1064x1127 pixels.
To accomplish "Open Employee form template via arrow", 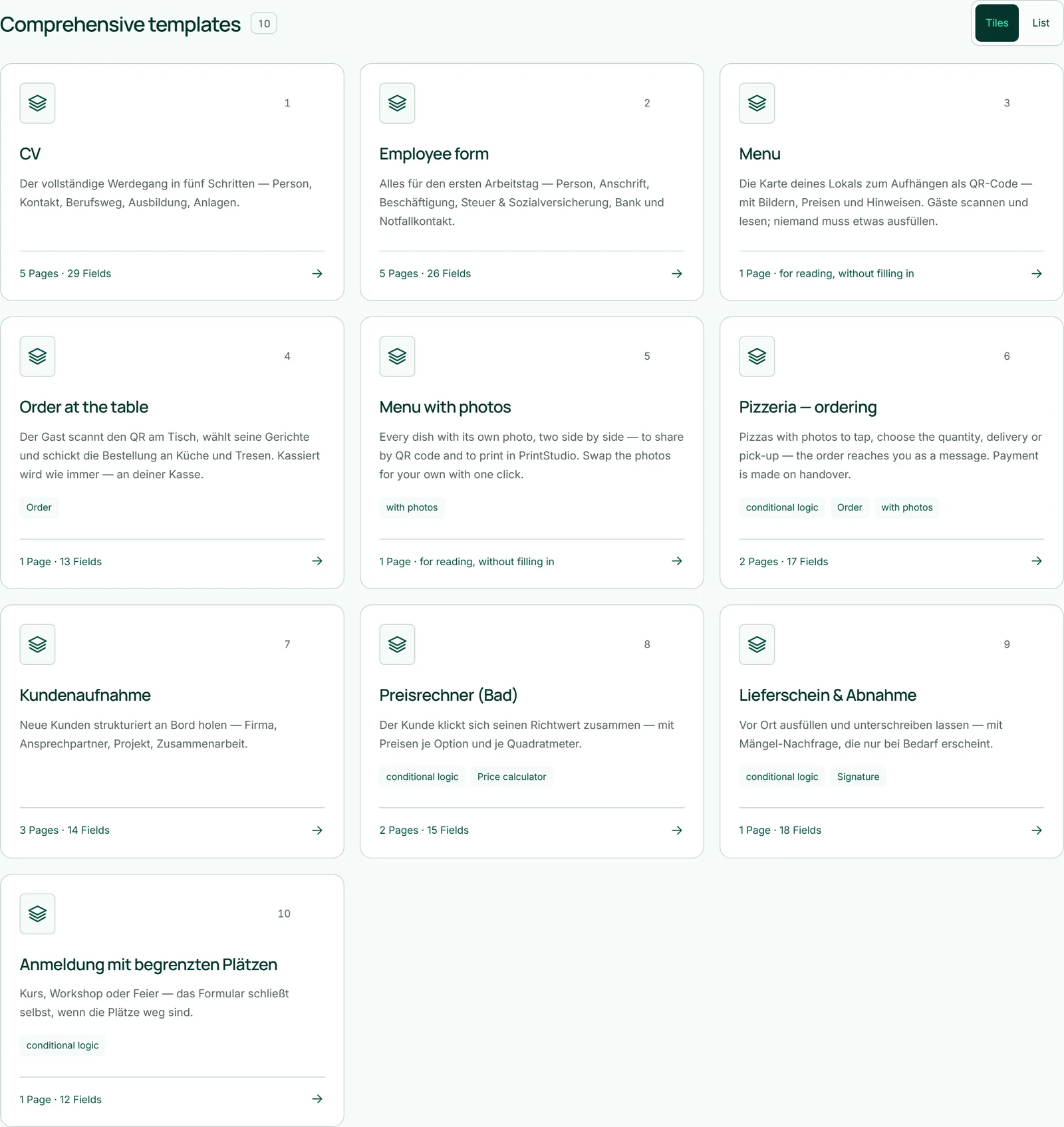I will (x=677, y=273).
